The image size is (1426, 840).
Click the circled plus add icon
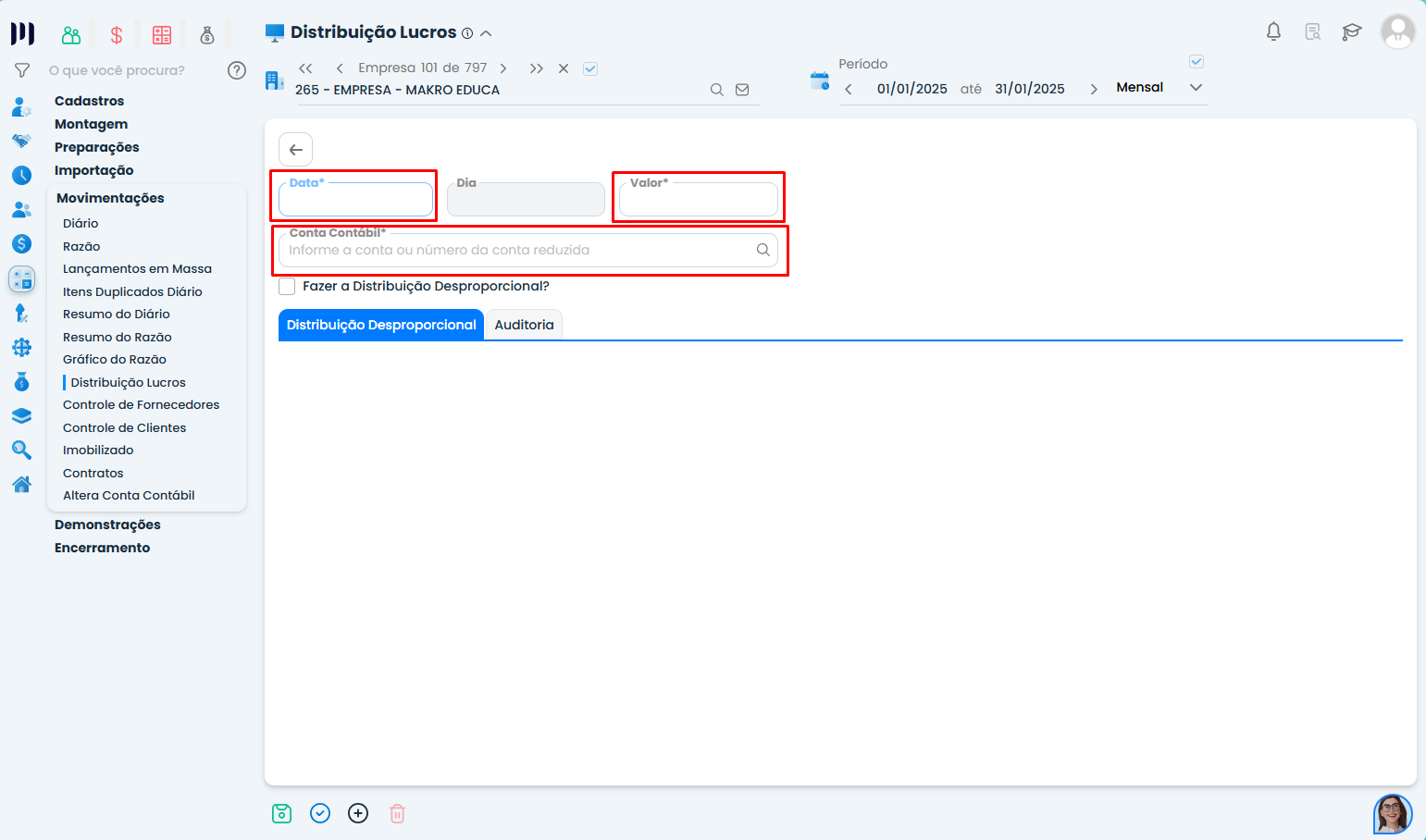[358, 813]
